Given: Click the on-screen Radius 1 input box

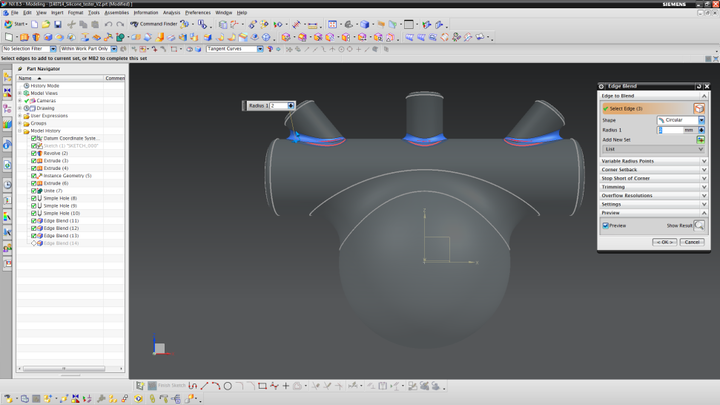Looking at the screenshot, I should point(278,106).
